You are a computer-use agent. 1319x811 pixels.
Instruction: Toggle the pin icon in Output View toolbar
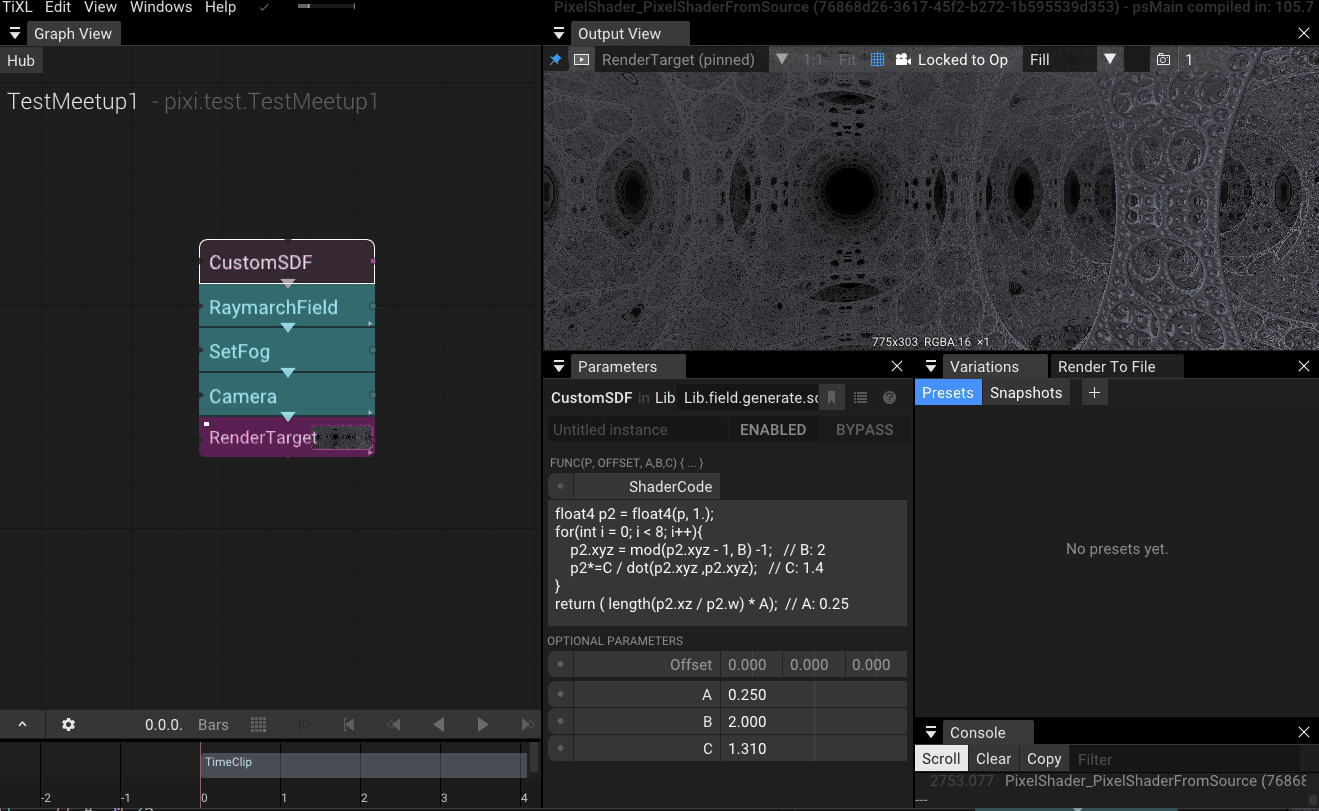point(556,59)
